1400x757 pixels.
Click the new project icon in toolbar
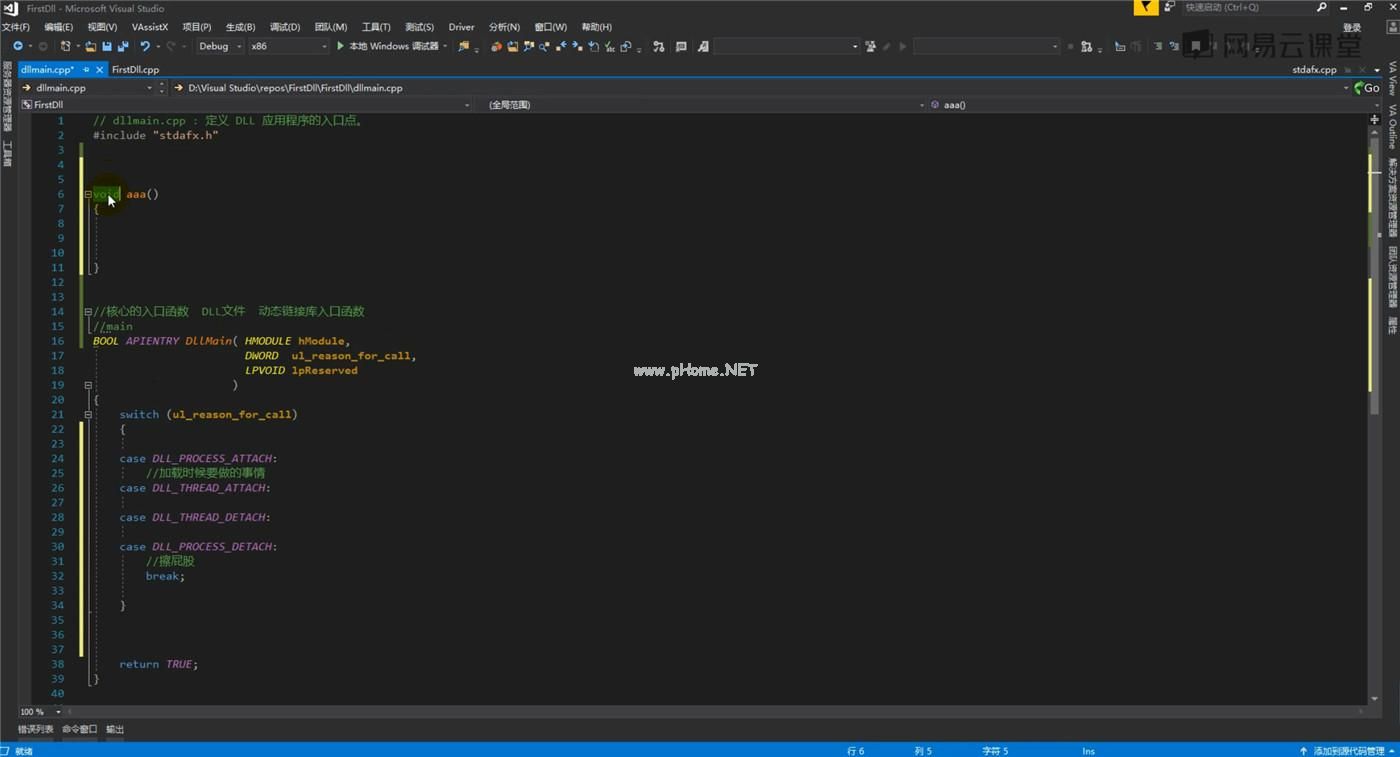(66, 46)
